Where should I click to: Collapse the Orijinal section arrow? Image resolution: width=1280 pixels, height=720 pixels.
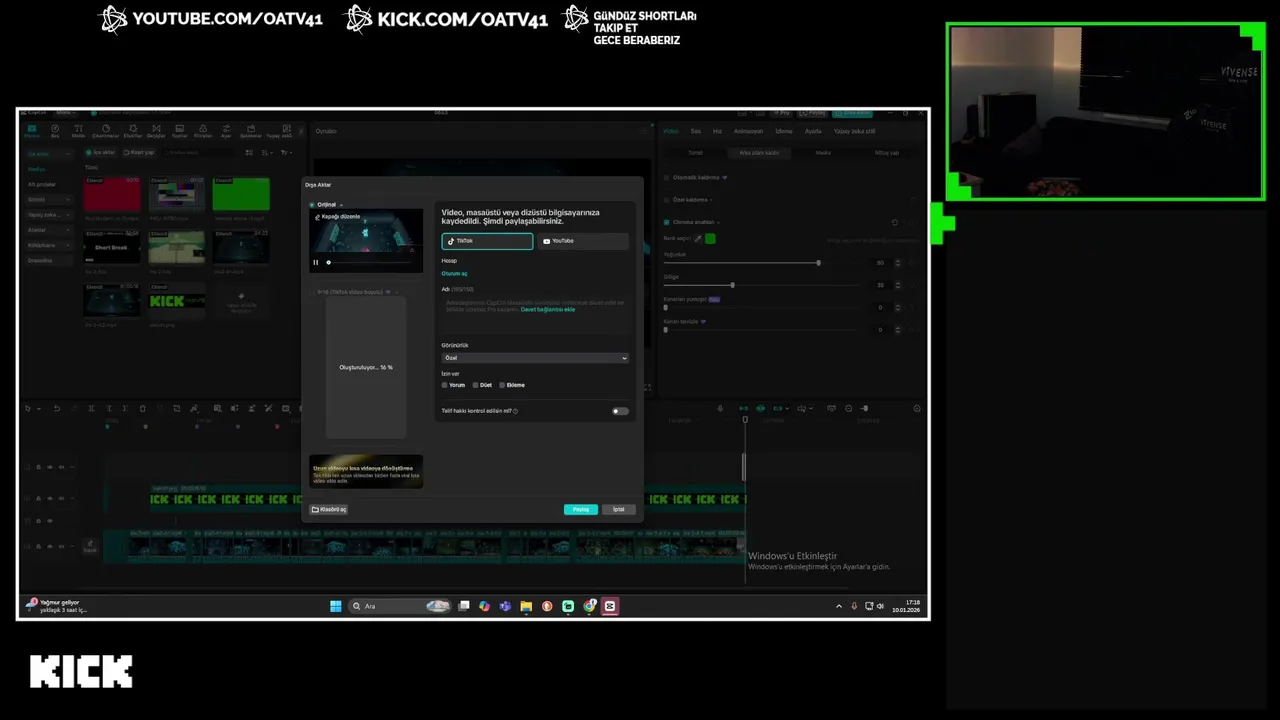pyautogui.click(x=341, y=204)
